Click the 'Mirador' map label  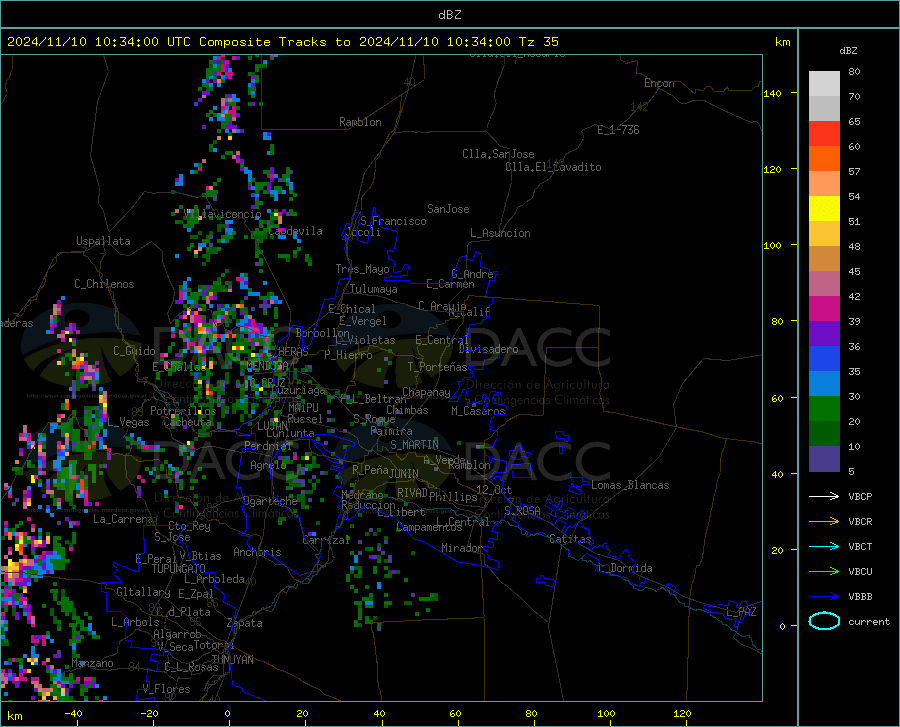[461, 548]
